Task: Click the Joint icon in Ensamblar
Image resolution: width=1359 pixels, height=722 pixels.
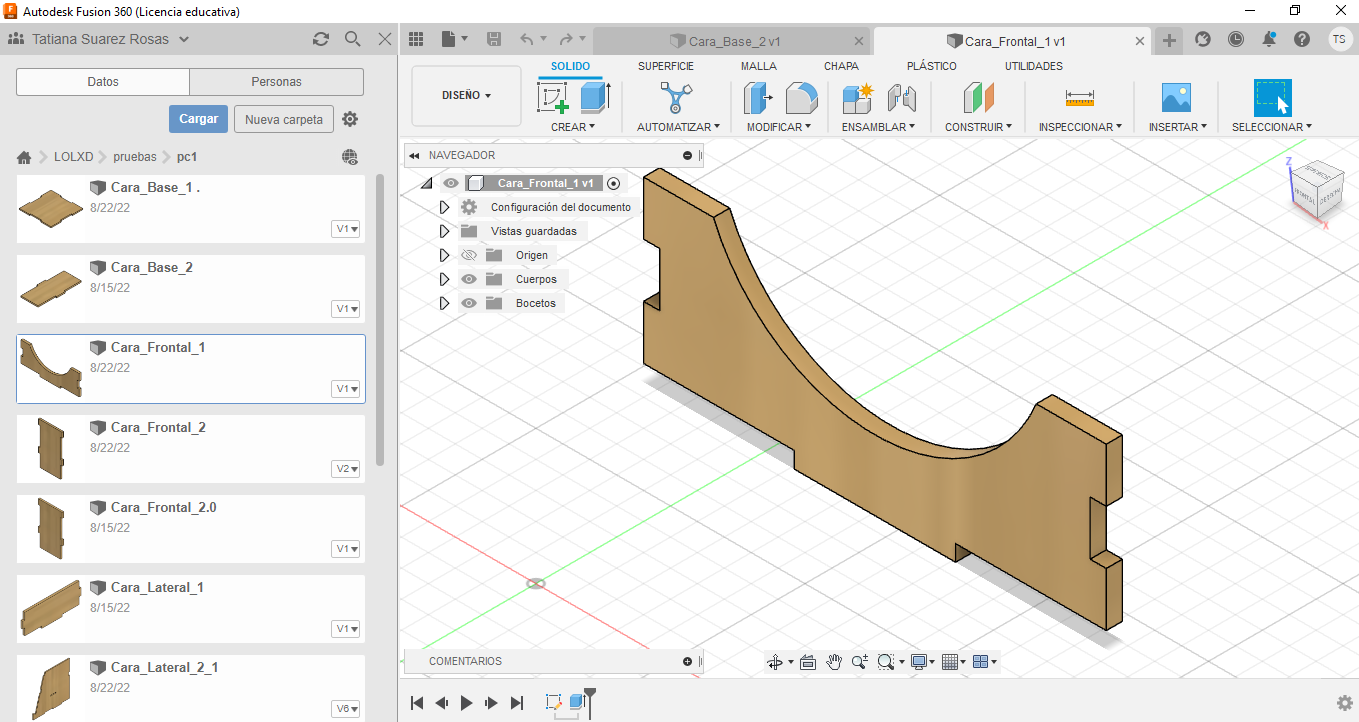Action: (x=902, y=98)
